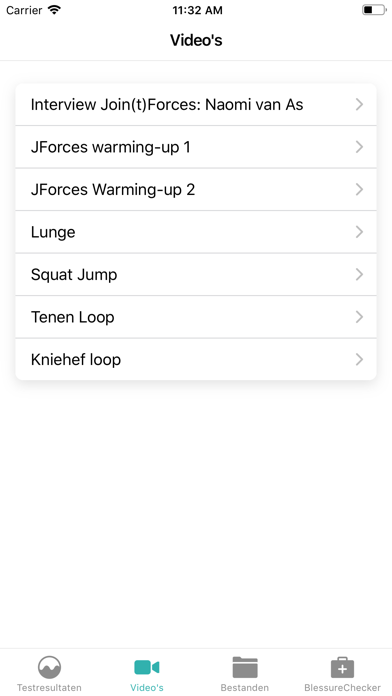Open the Squat Jump video

pyautogui.click(x=196, y=274)
